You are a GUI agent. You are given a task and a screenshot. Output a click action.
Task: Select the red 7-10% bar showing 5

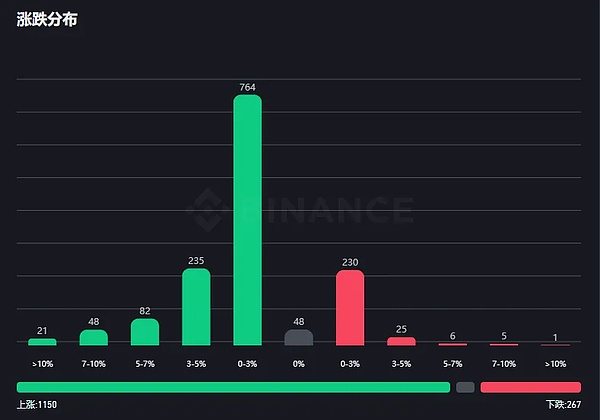pos(503,344)
